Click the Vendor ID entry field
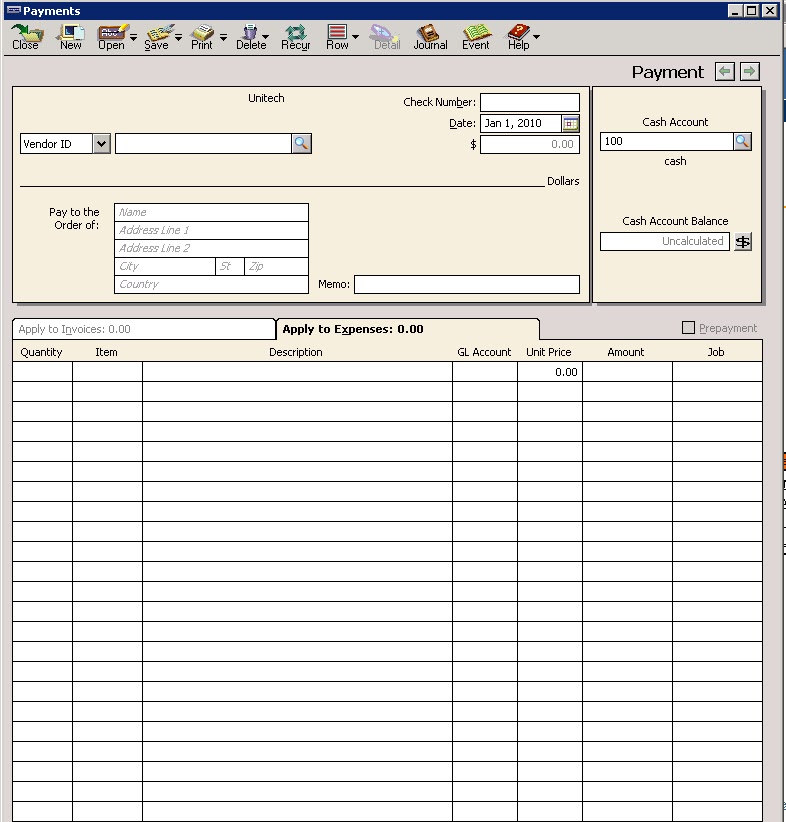The height and width of the screenshot is (822, 786). (x=203, y=144)
